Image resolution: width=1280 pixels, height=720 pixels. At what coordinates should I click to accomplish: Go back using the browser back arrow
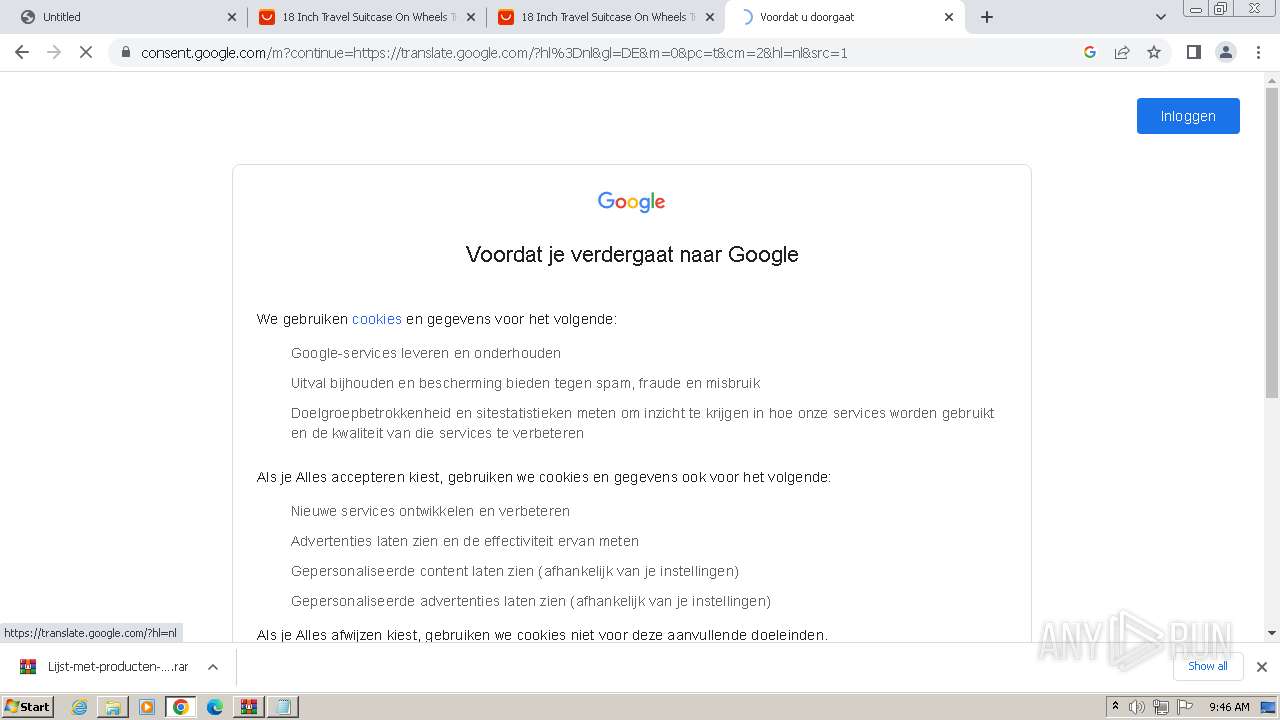click(22, 52)
